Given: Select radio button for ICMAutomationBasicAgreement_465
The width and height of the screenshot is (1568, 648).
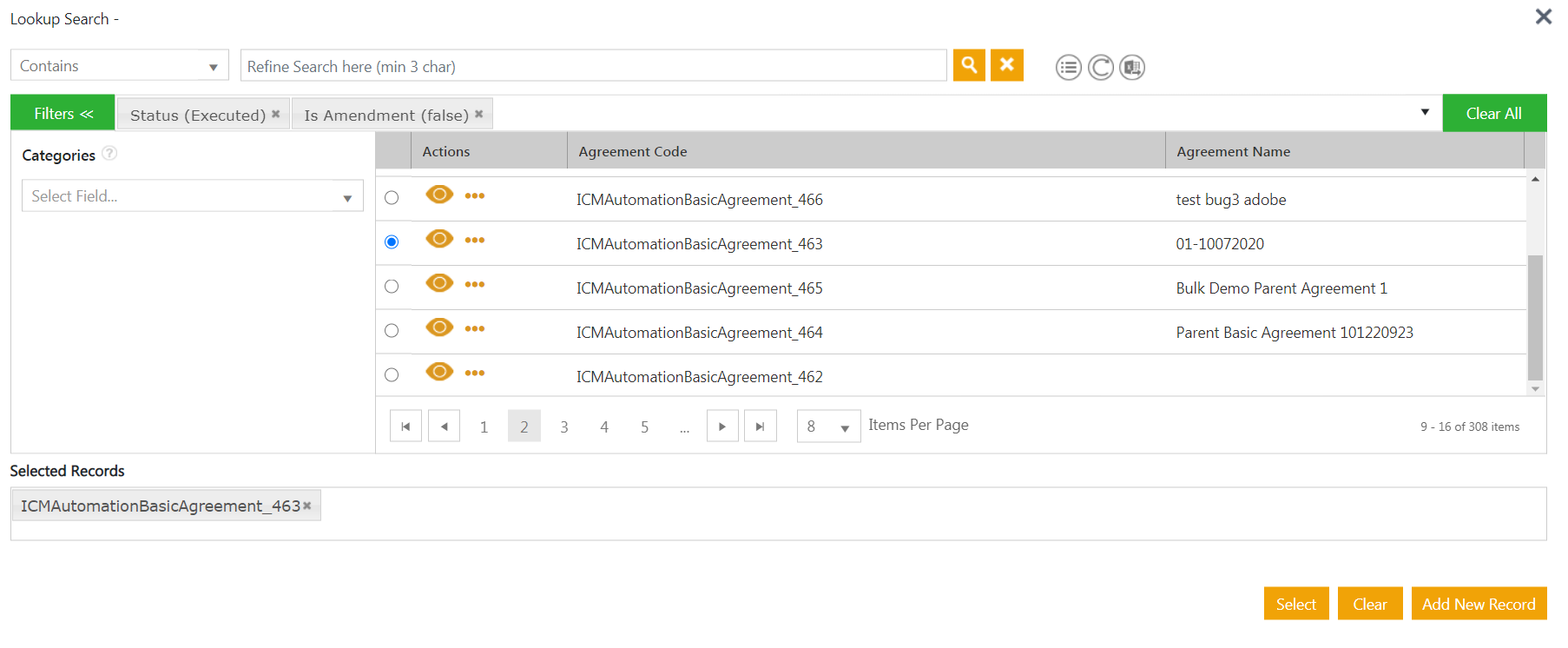Looking at the screenshot, I should (x=392, y=287).
